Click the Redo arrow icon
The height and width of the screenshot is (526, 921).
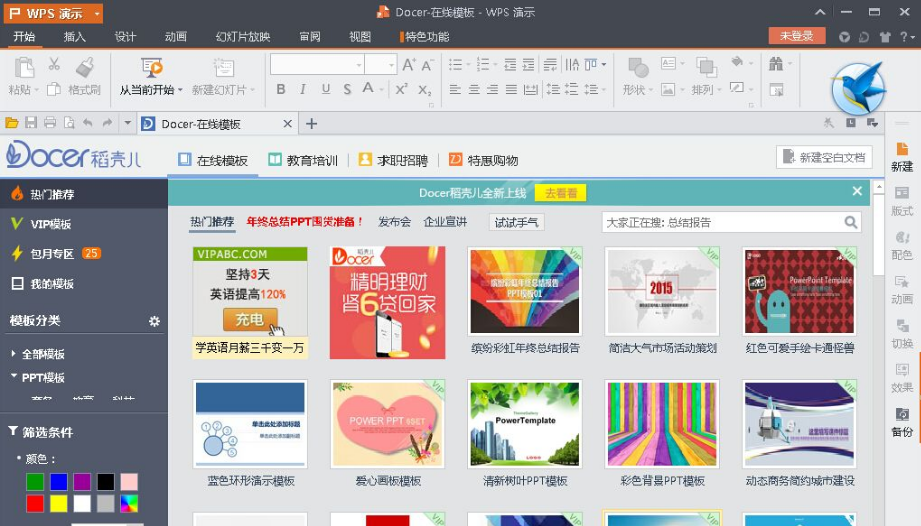point(107,123)
